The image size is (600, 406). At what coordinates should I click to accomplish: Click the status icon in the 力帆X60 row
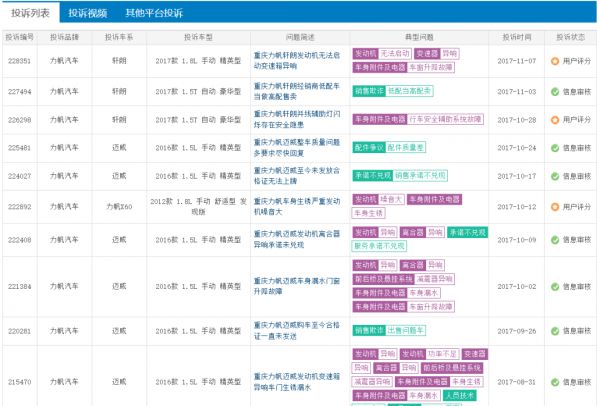[554, 206]
